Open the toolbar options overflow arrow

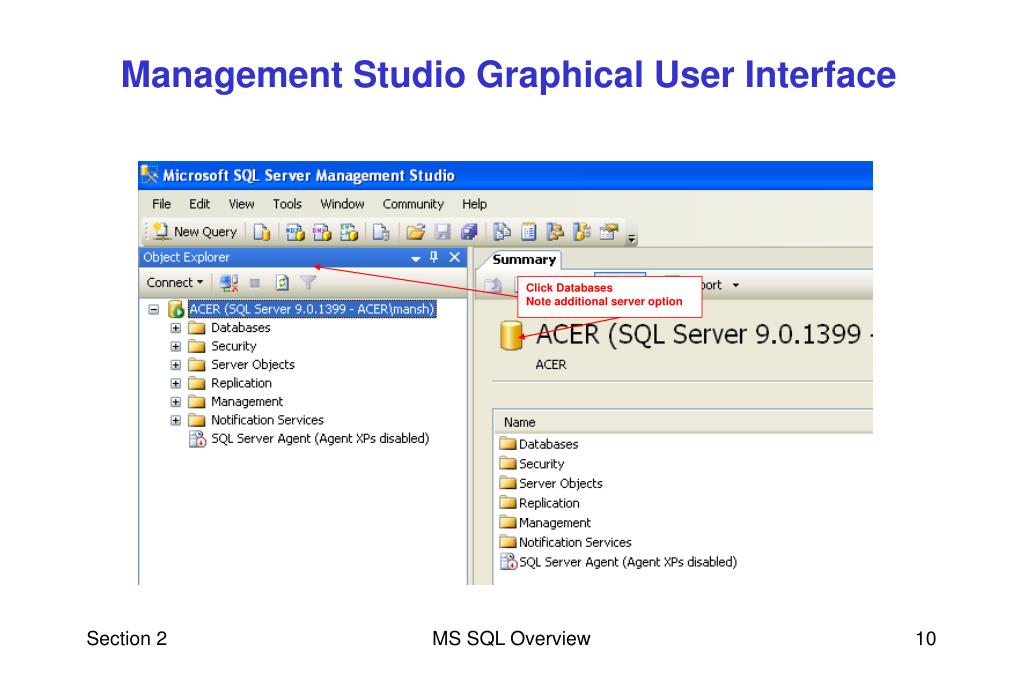[632, 239]
